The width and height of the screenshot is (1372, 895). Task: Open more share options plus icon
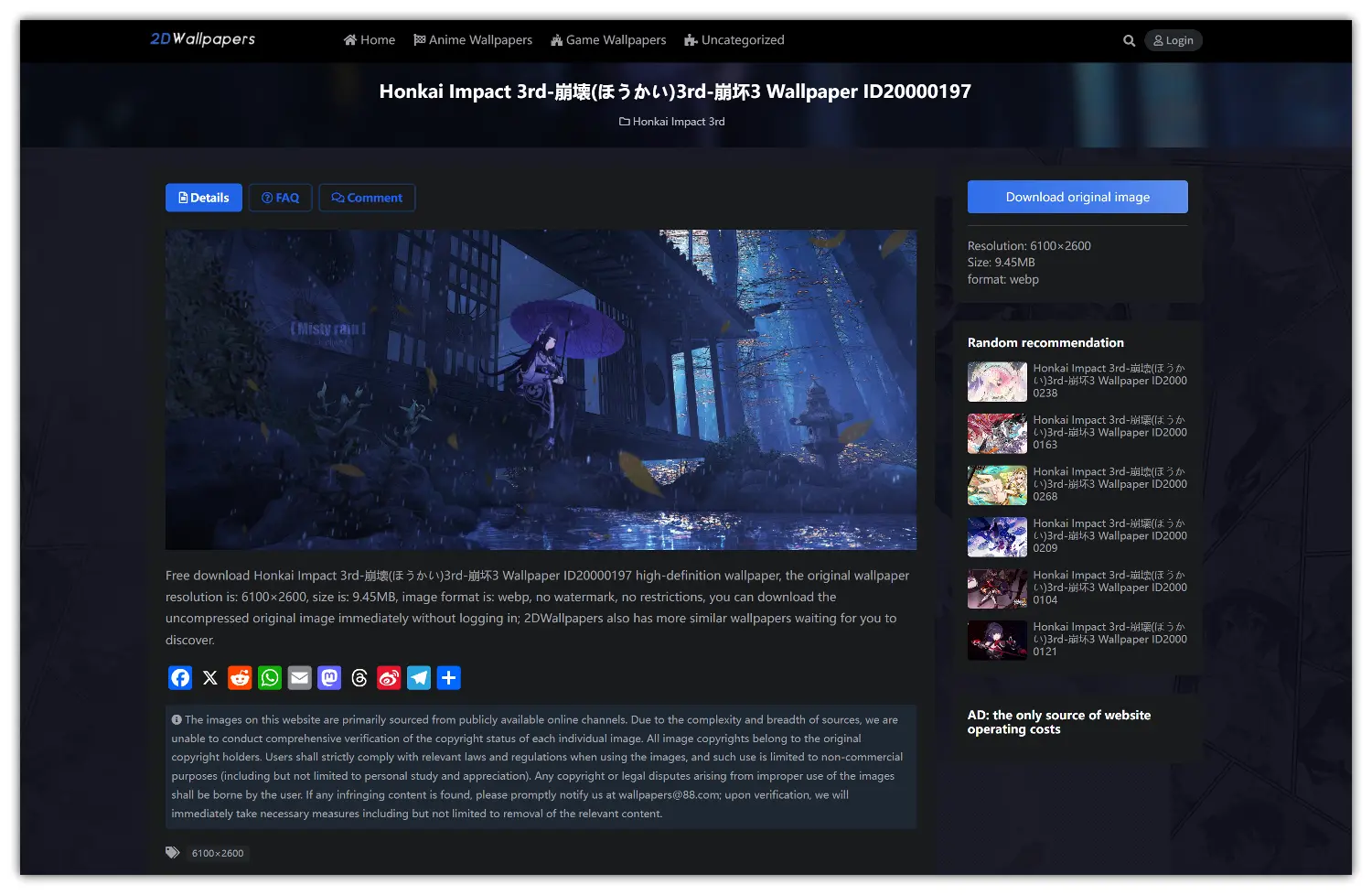(x=448, y=678)
